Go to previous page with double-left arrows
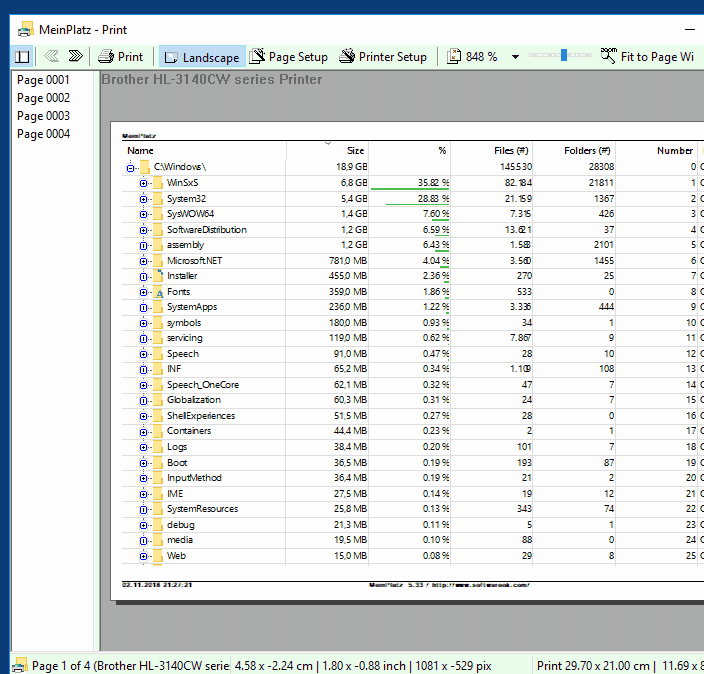The image size is (704, 674). click(52, 57)
